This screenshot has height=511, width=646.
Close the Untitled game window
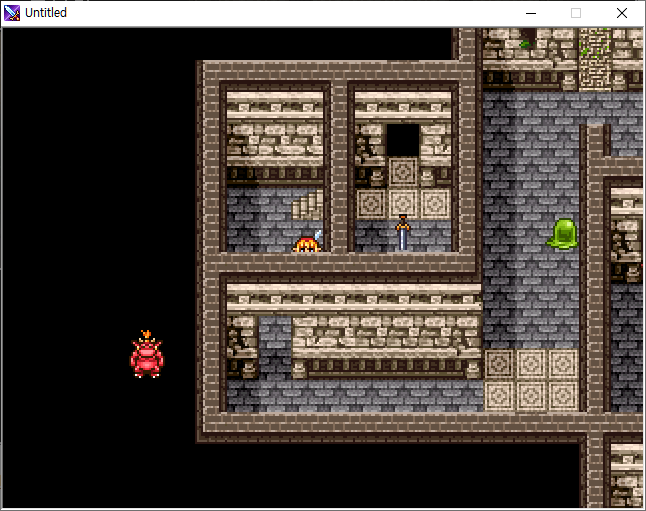(622, 13)
